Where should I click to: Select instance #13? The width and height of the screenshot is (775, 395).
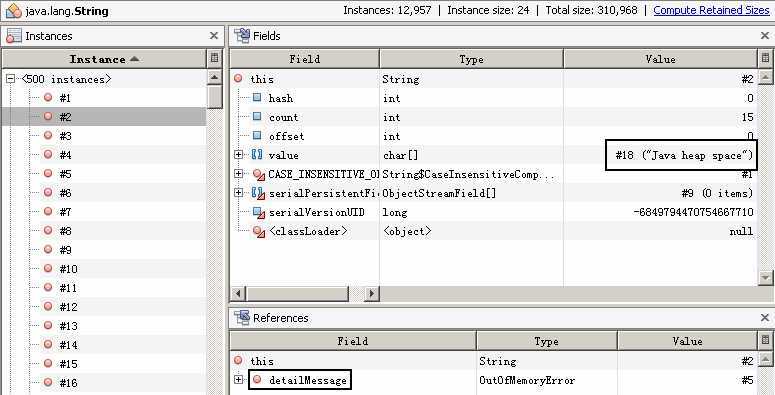[x=68, y=325]
